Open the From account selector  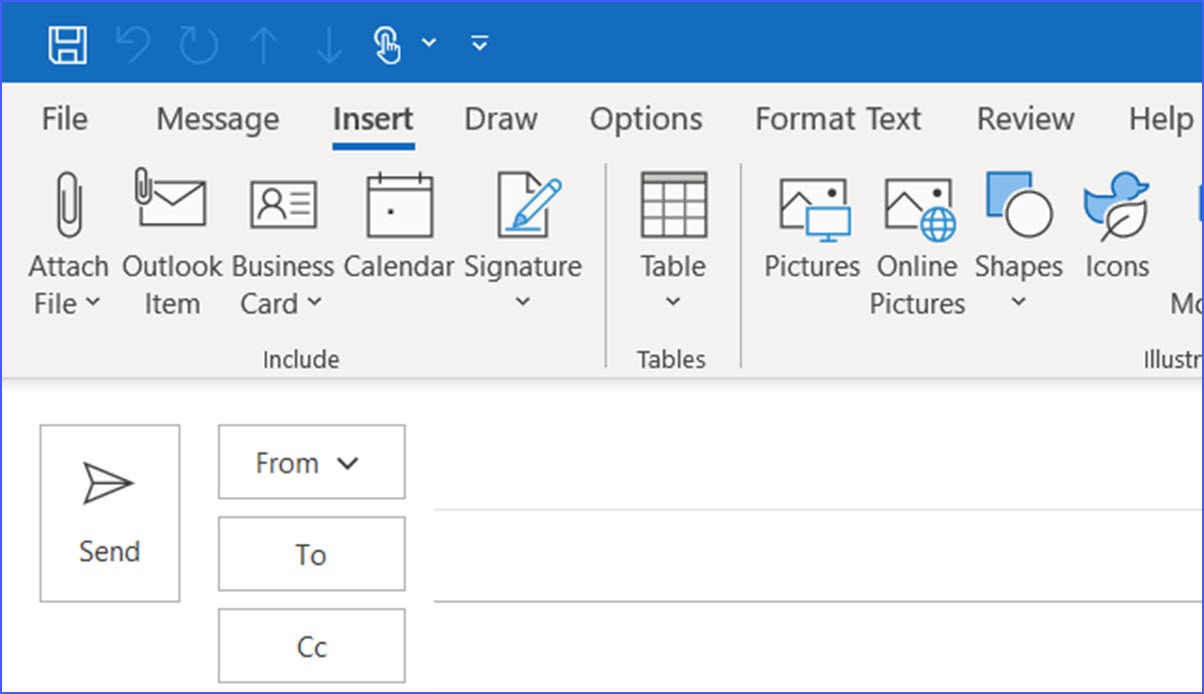coord(310,462)
